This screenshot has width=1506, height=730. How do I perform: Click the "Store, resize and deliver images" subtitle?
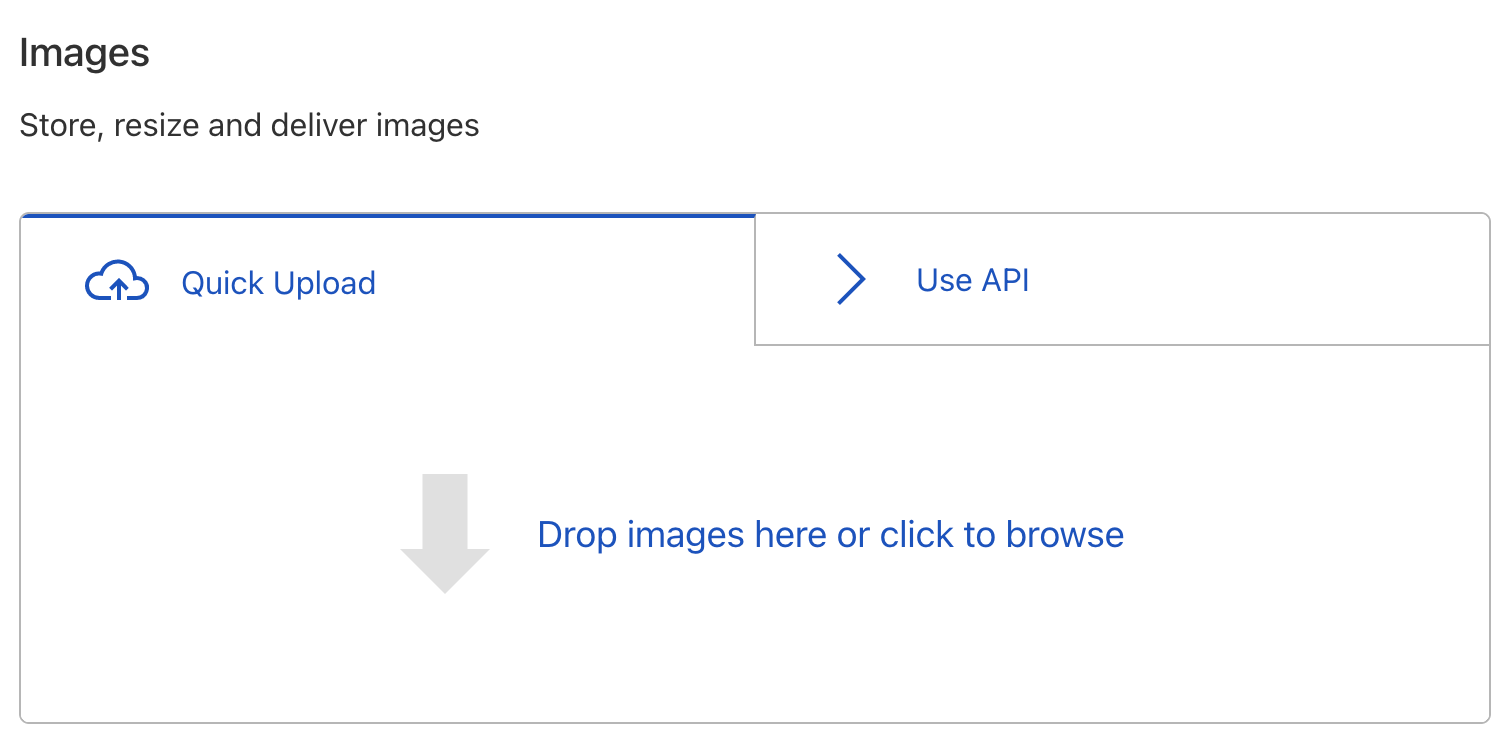click(x=249, y=126)
